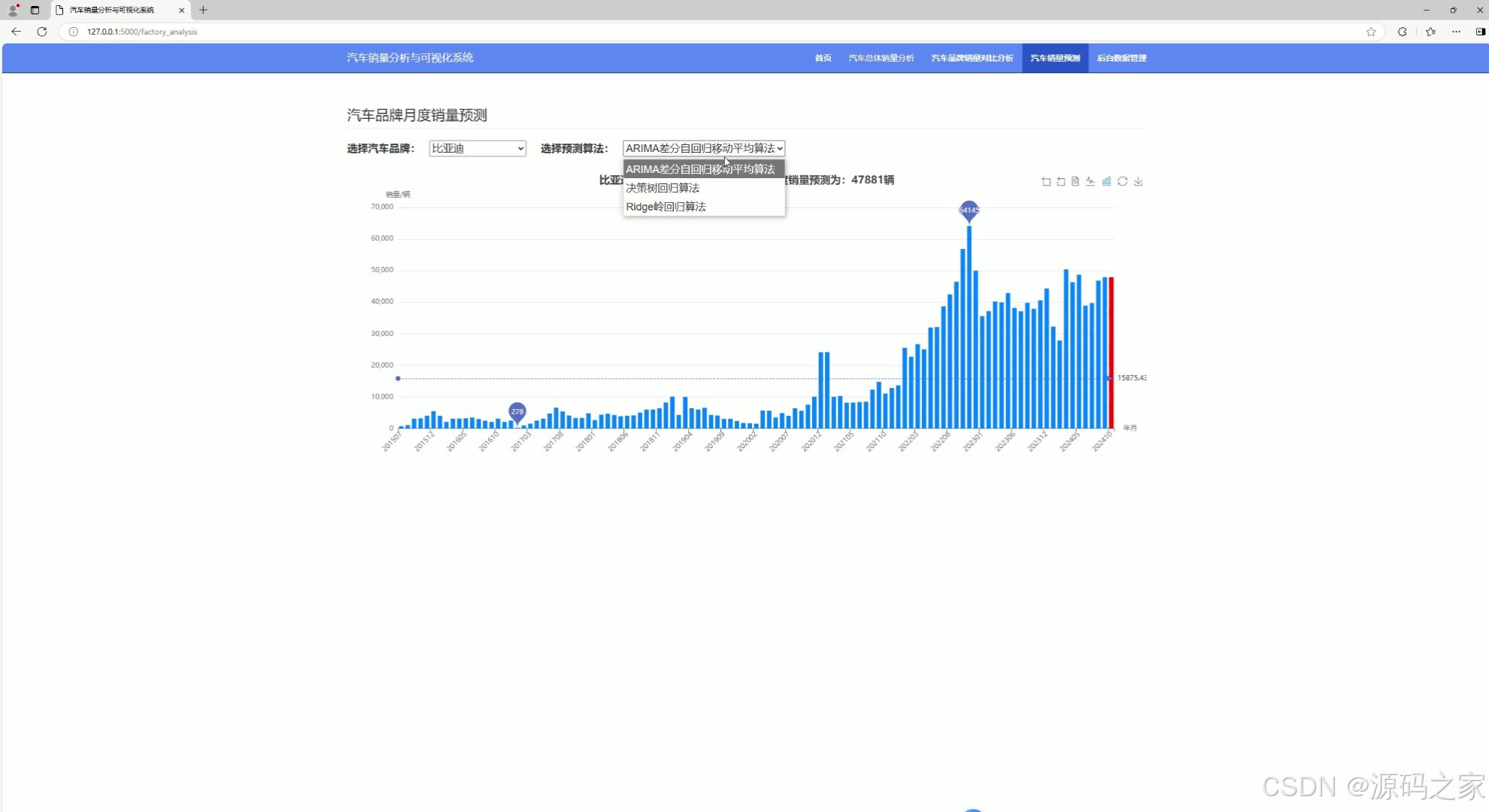The height and width of the screenshot is (812, 1489).
Task: Choose 决策树回归算法 from the list
Action: click(x=663, y=188)
